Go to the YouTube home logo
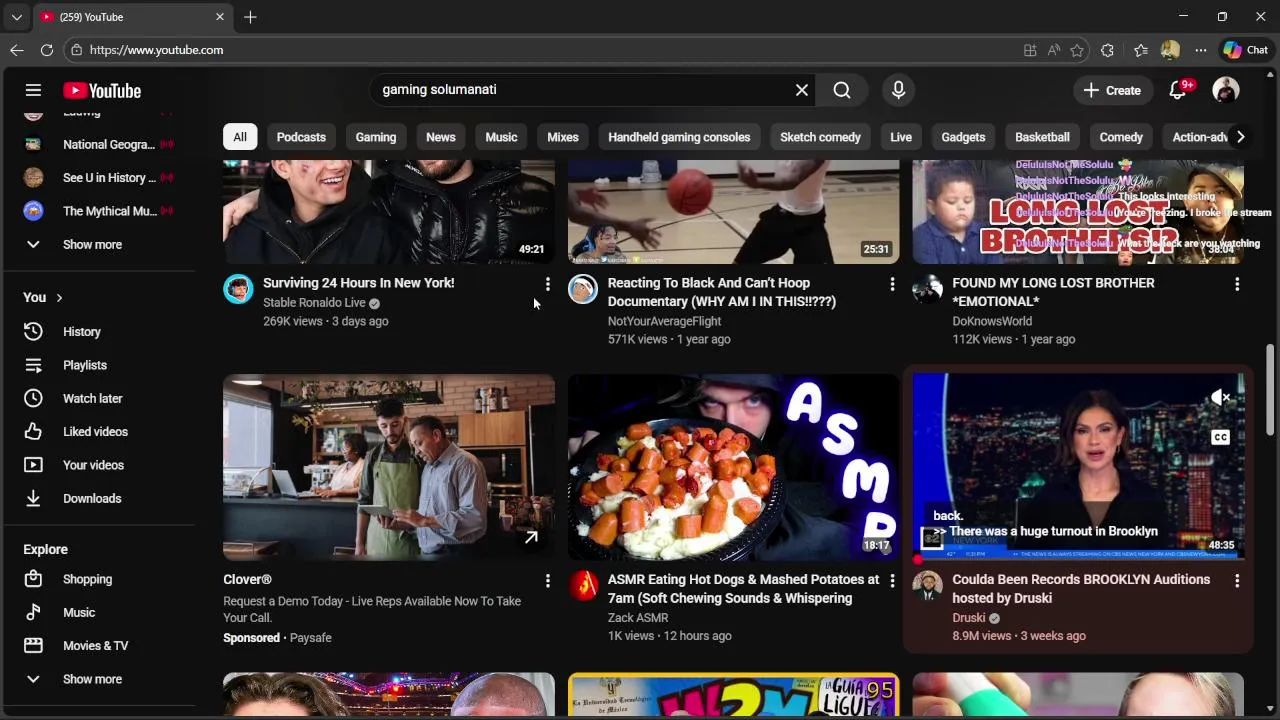Viewport: 1280px width, 720px height. (102, 90)
